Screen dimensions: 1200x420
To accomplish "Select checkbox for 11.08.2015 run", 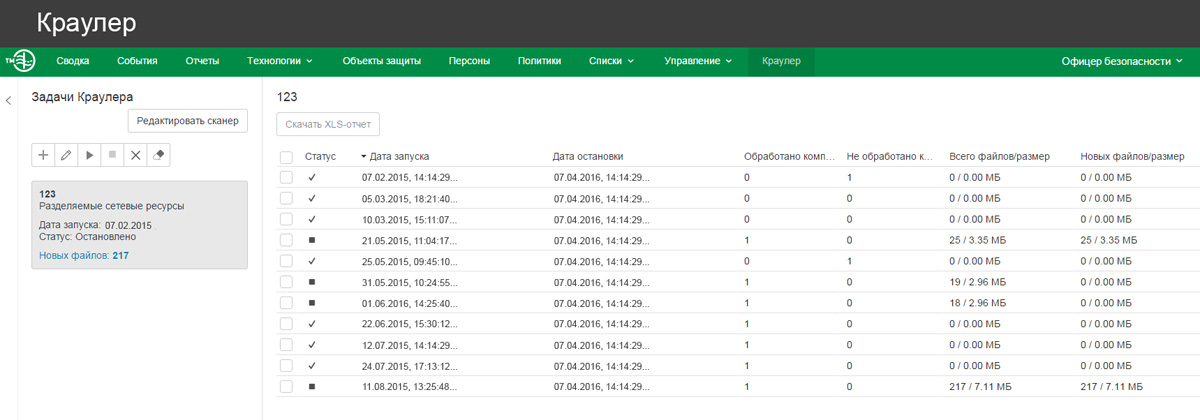I will click(287, 386).
